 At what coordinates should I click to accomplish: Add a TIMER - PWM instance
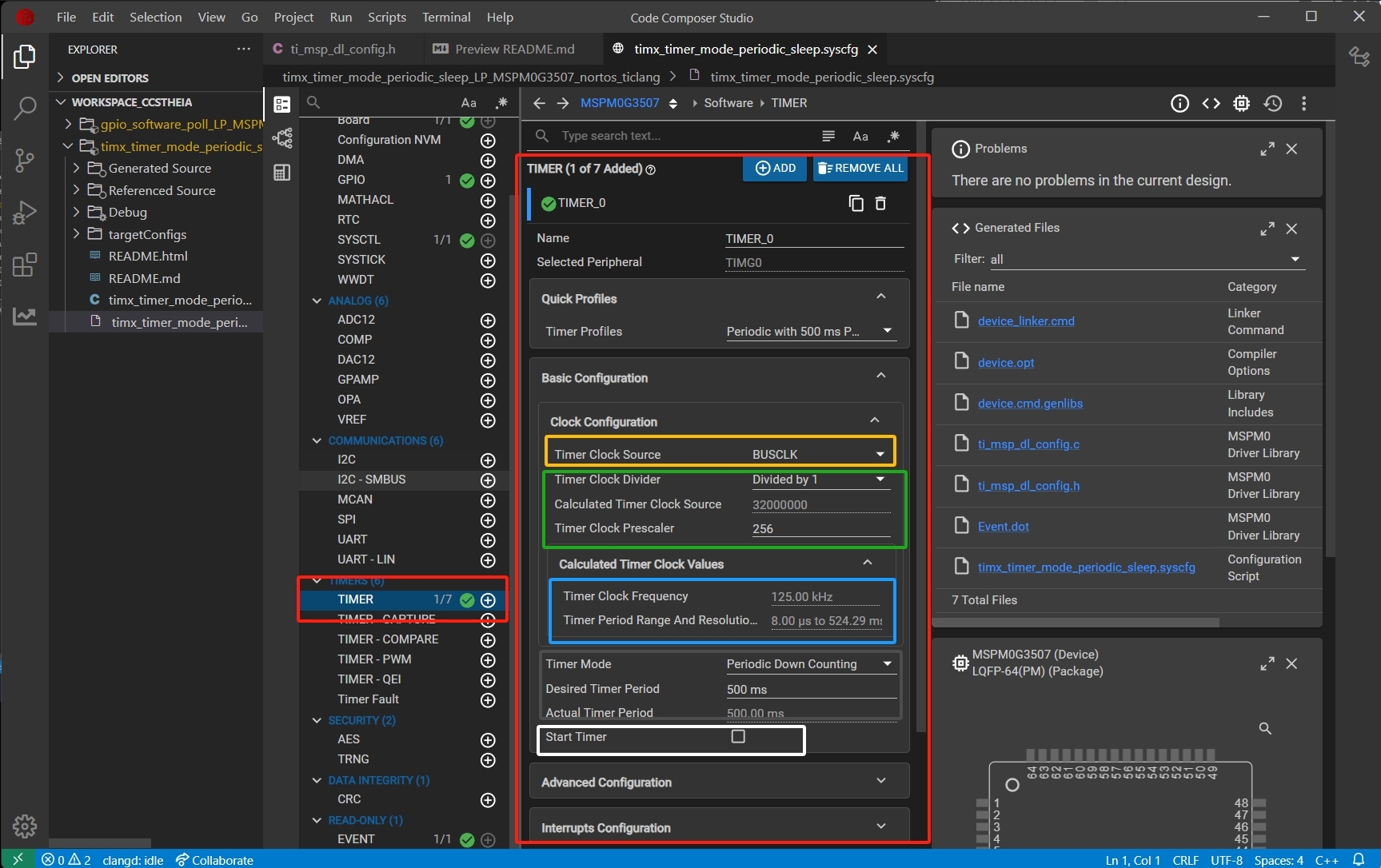pyautogui.click(x=488, y=660)
